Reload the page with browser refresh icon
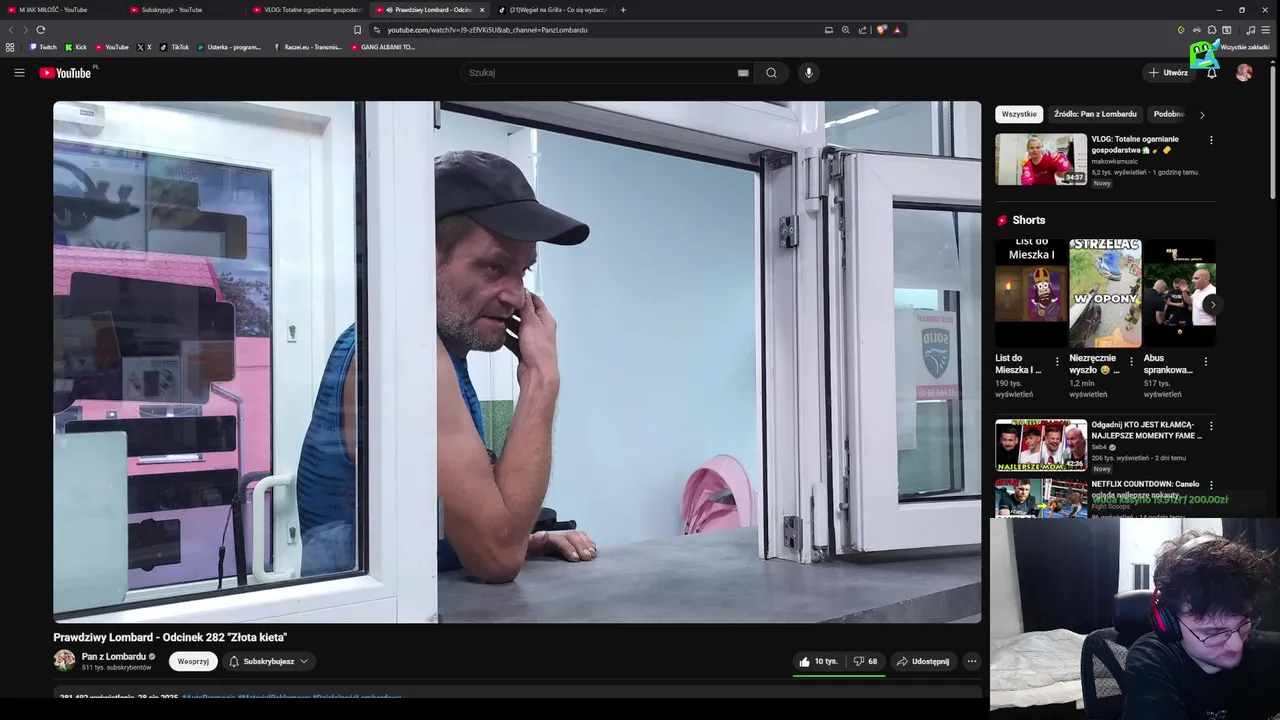Screen dimensions: 1280x720 pyautogui.click(x=40, y=29)
